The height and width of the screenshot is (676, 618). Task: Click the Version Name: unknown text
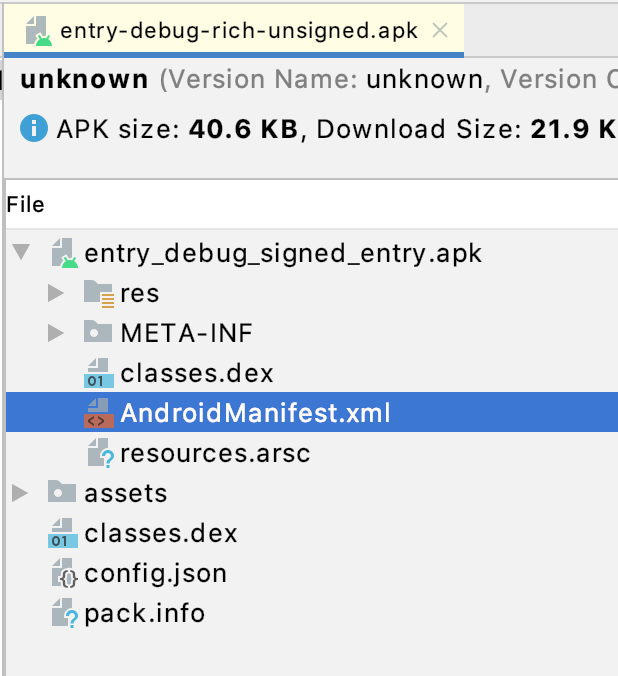click(321, 79)
